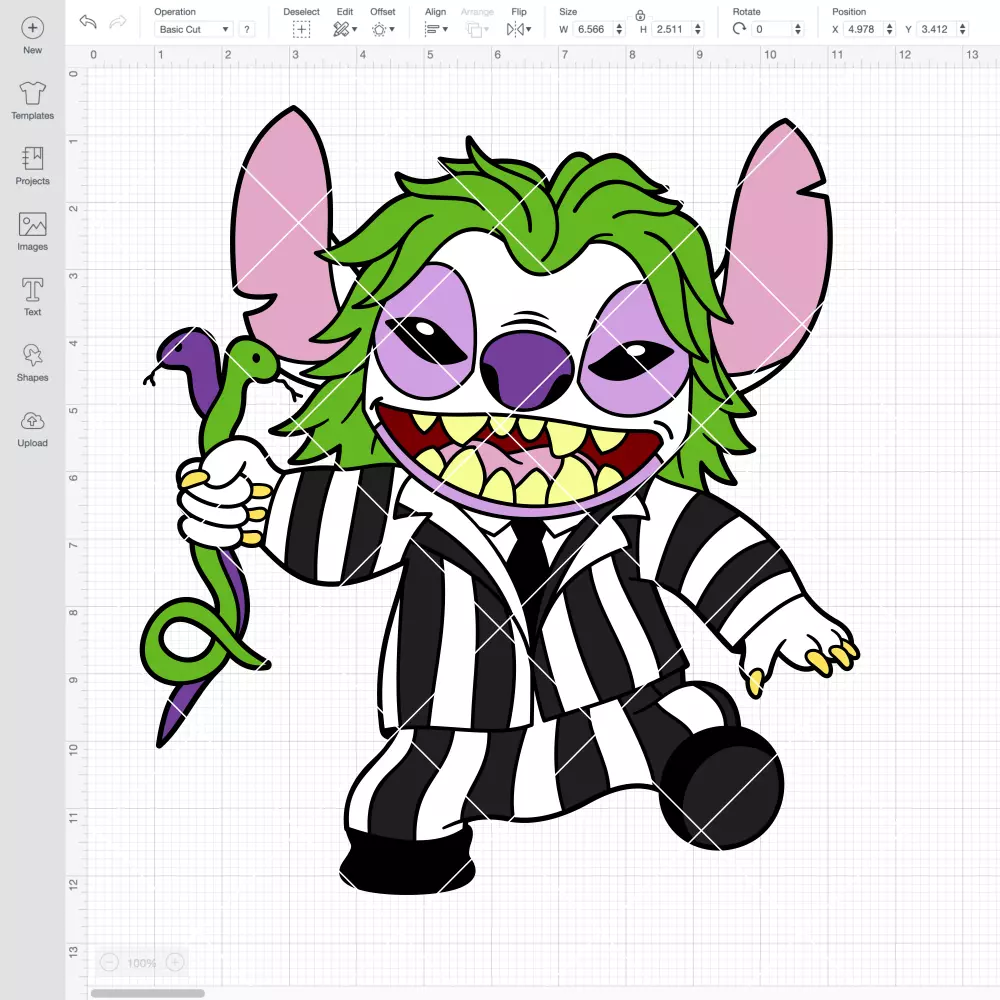Click the Undo arrow

coord(88,22)
